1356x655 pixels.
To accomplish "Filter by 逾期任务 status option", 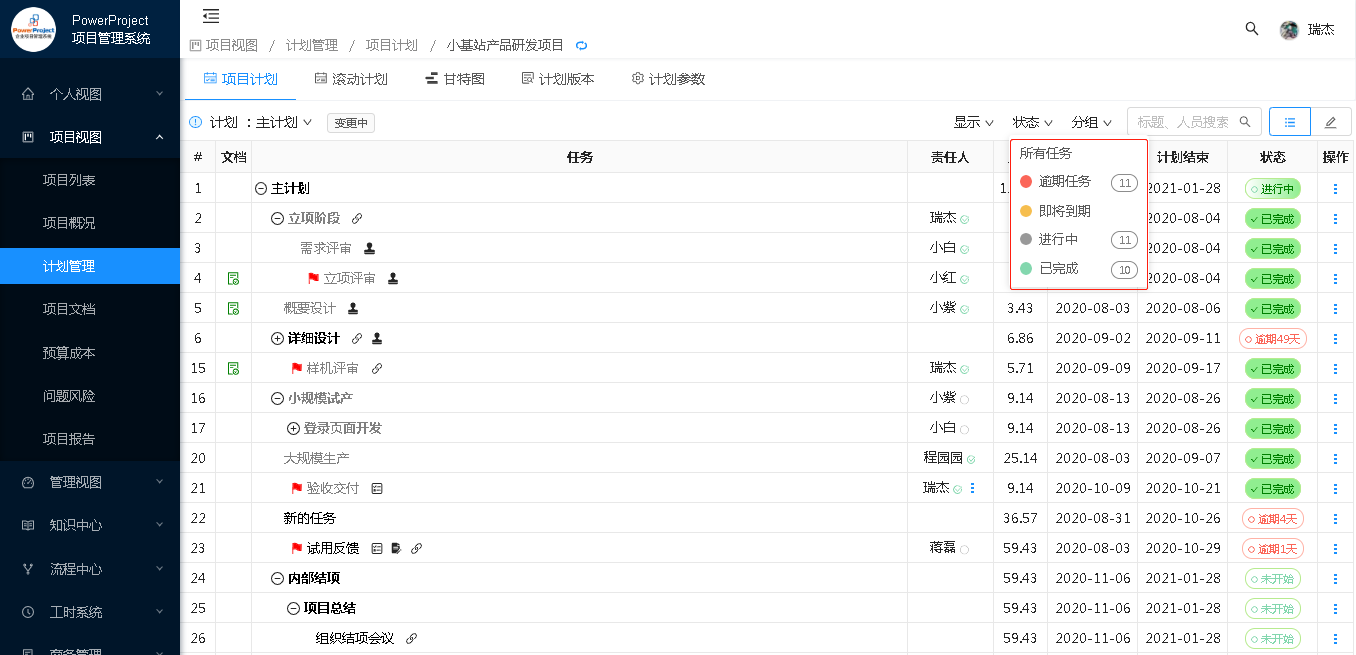I will pos(1064,182).
